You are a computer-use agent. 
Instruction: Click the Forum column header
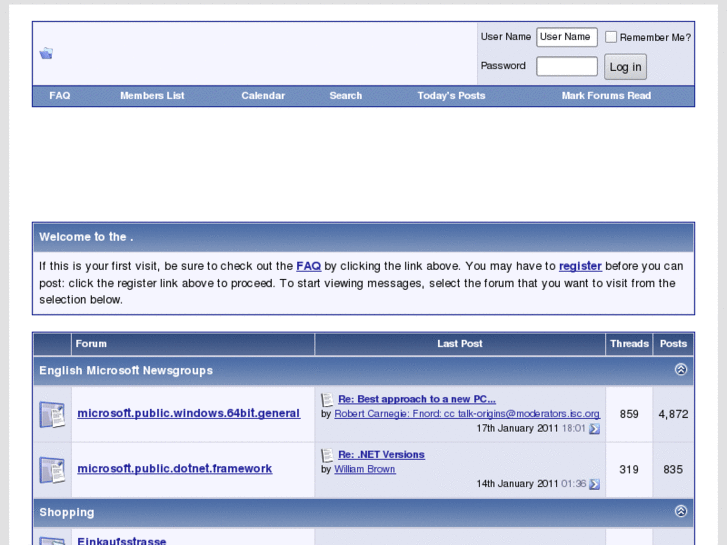pyautogui.click(x=91, y=344)
